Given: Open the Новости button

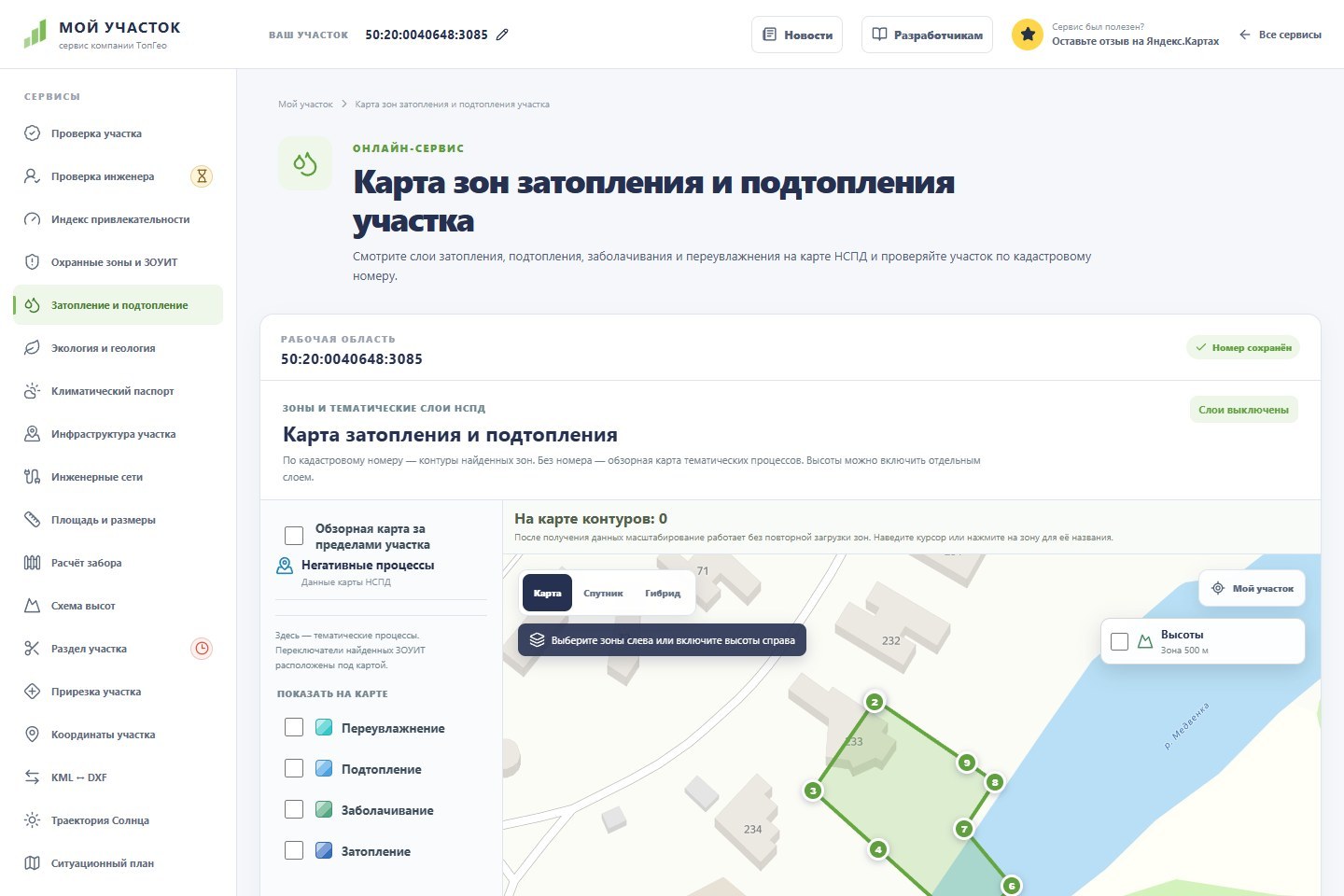Looking at the screenshot, I should [797, 35].
